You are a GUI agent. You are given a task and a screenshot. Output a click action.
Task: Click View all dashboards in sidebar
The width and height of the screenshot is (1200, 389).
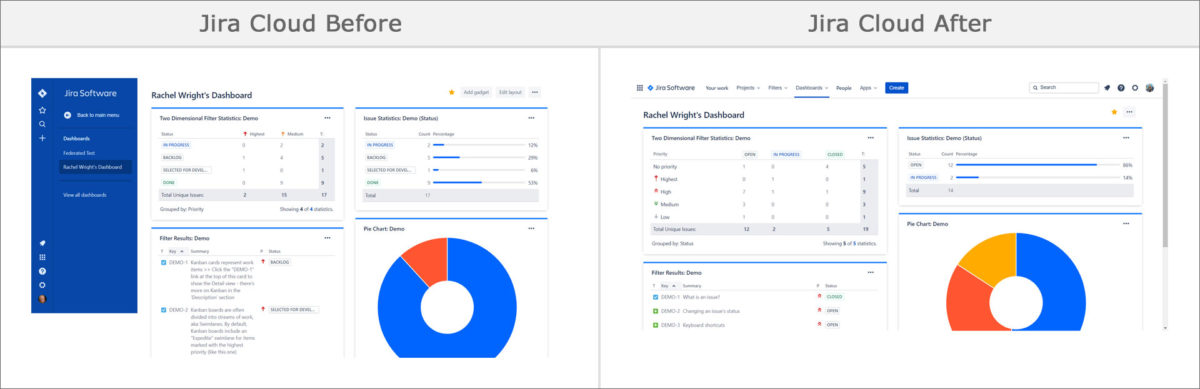[x=84, y=195]
